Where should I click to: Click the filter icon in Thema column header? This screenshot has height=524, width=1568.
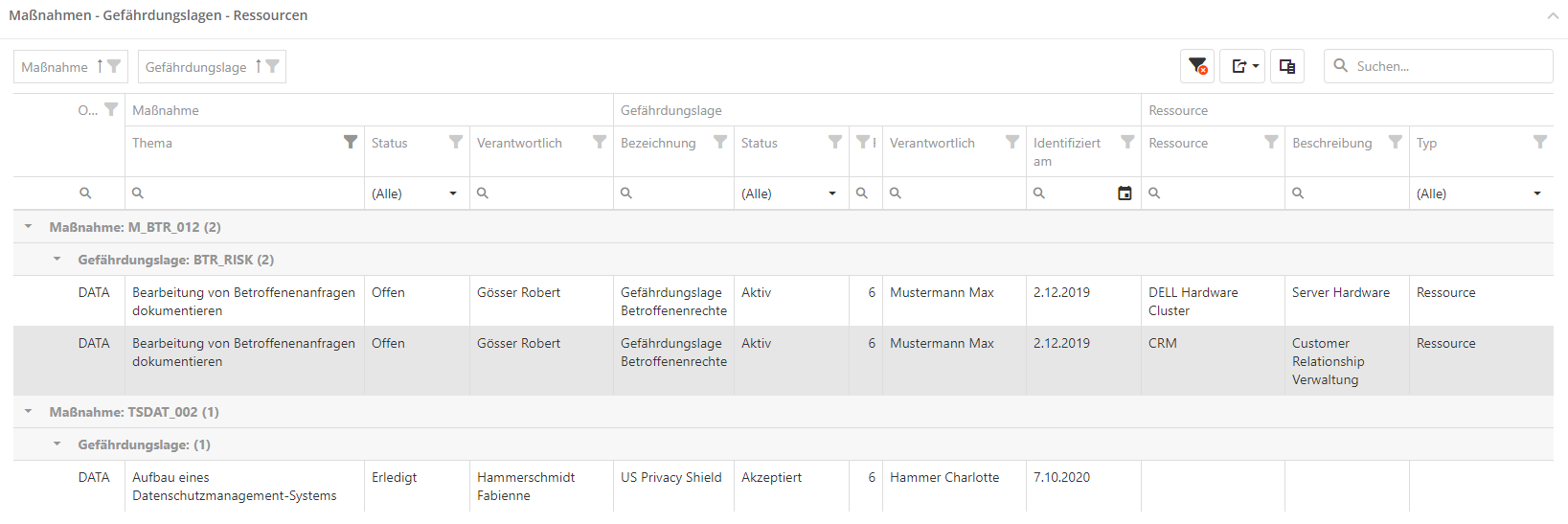point(351,142)
